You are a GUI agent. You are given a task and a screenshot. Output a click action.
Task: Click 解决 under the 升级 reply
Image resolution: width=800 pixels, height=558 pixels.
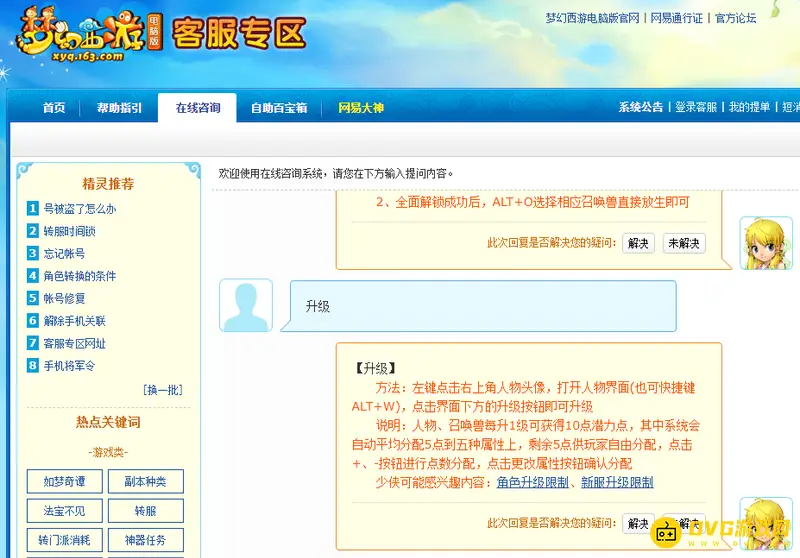click(638, 524)
